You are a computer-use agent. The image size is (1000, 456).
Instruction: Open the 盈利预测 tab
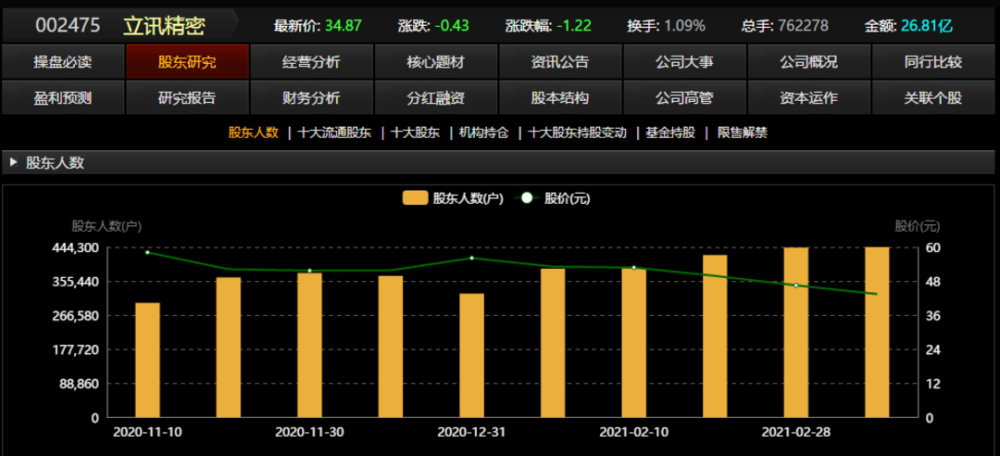tap(62, 98)
